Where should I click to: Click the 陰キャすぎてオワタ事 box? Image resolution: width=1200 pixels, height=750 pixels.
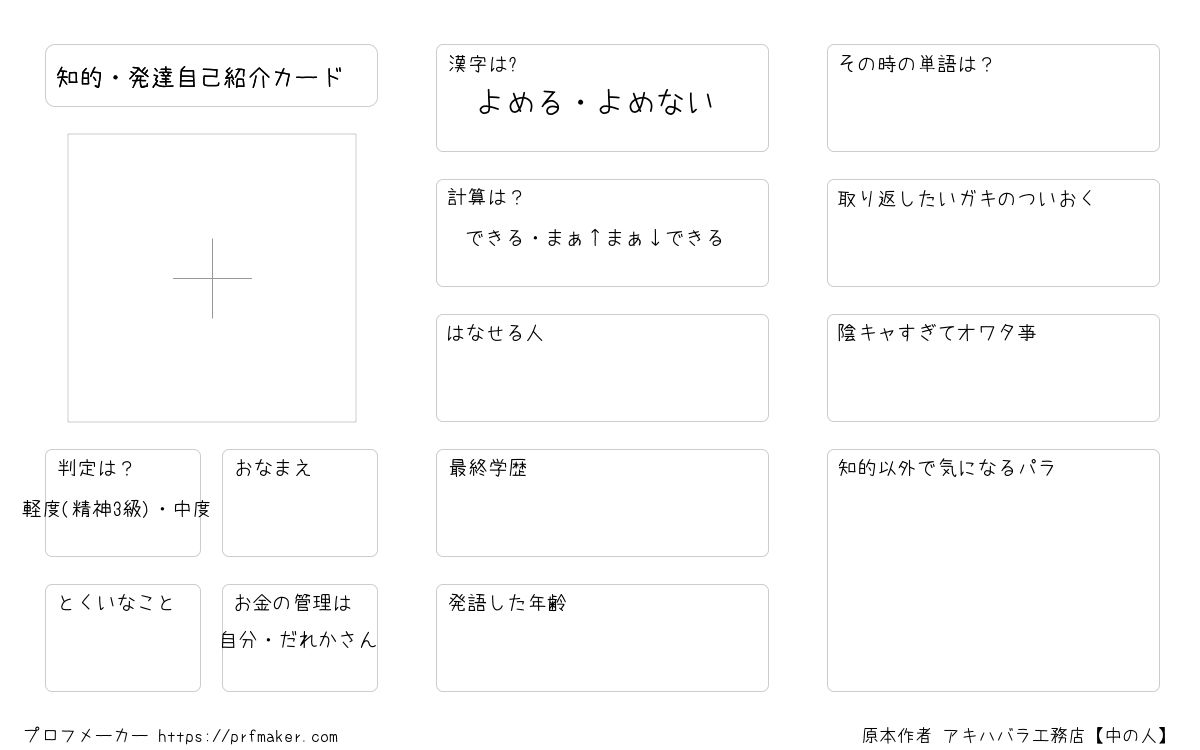(993, 368)
